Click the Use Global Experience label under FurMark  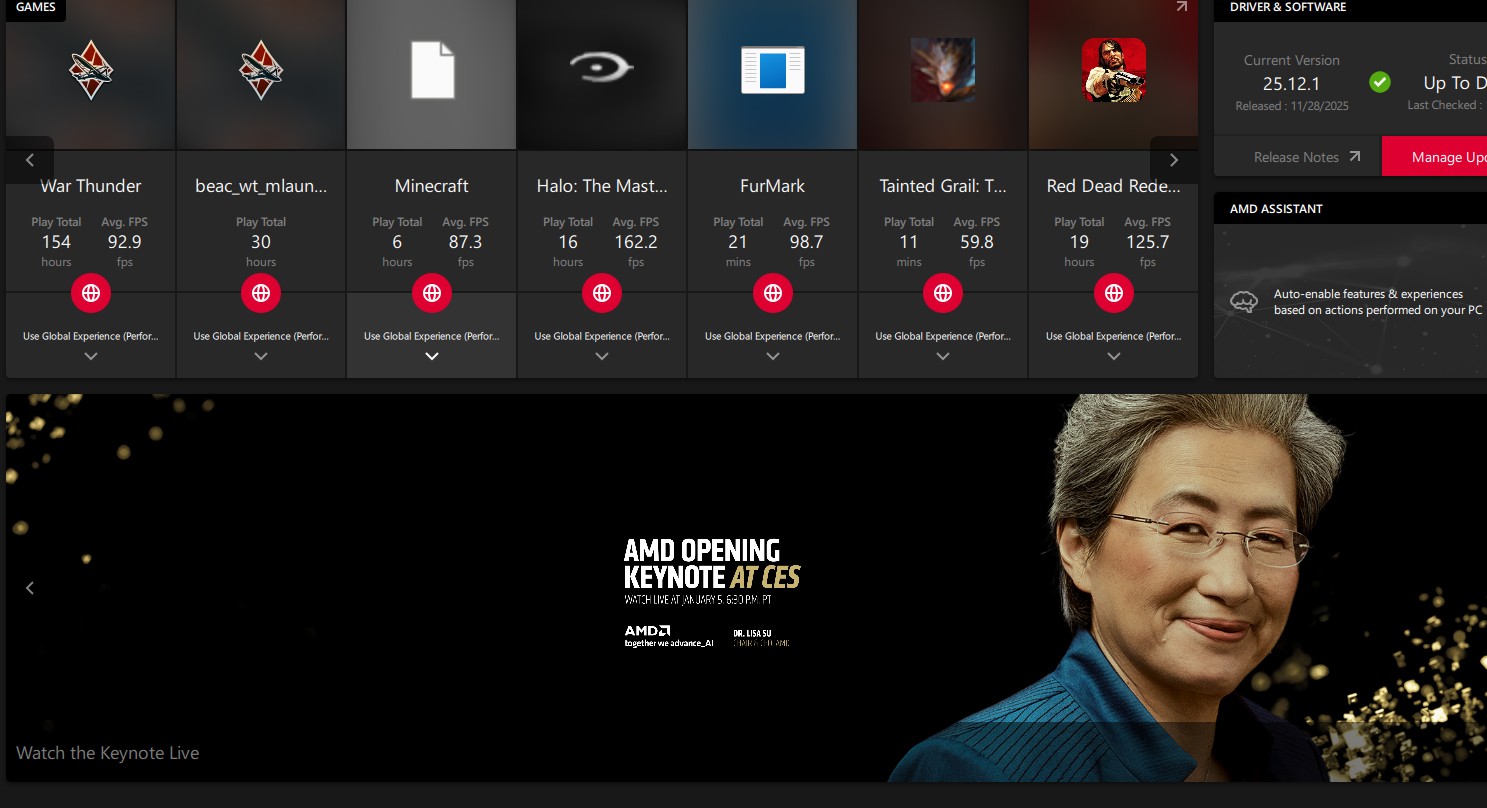coord(773,336)
